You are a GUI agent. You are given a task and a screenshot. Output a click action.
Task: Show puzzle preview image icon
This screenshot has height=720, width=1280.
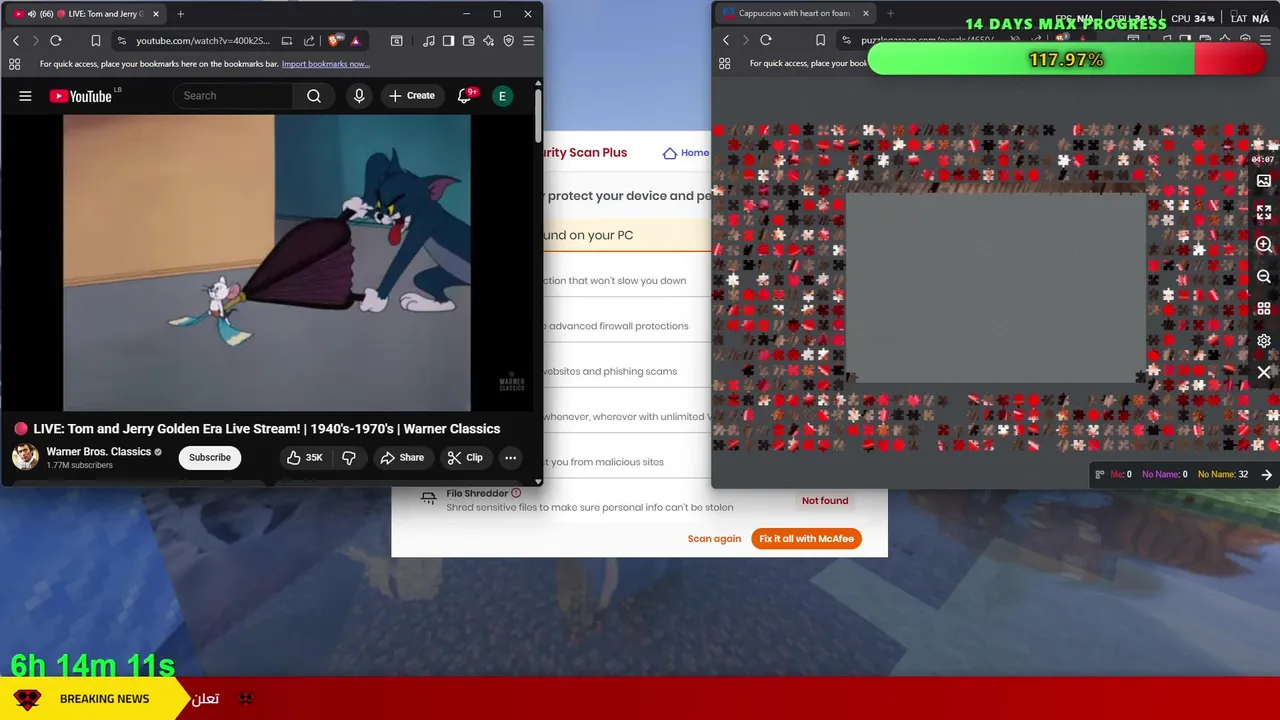click(x=1264, y=181)
